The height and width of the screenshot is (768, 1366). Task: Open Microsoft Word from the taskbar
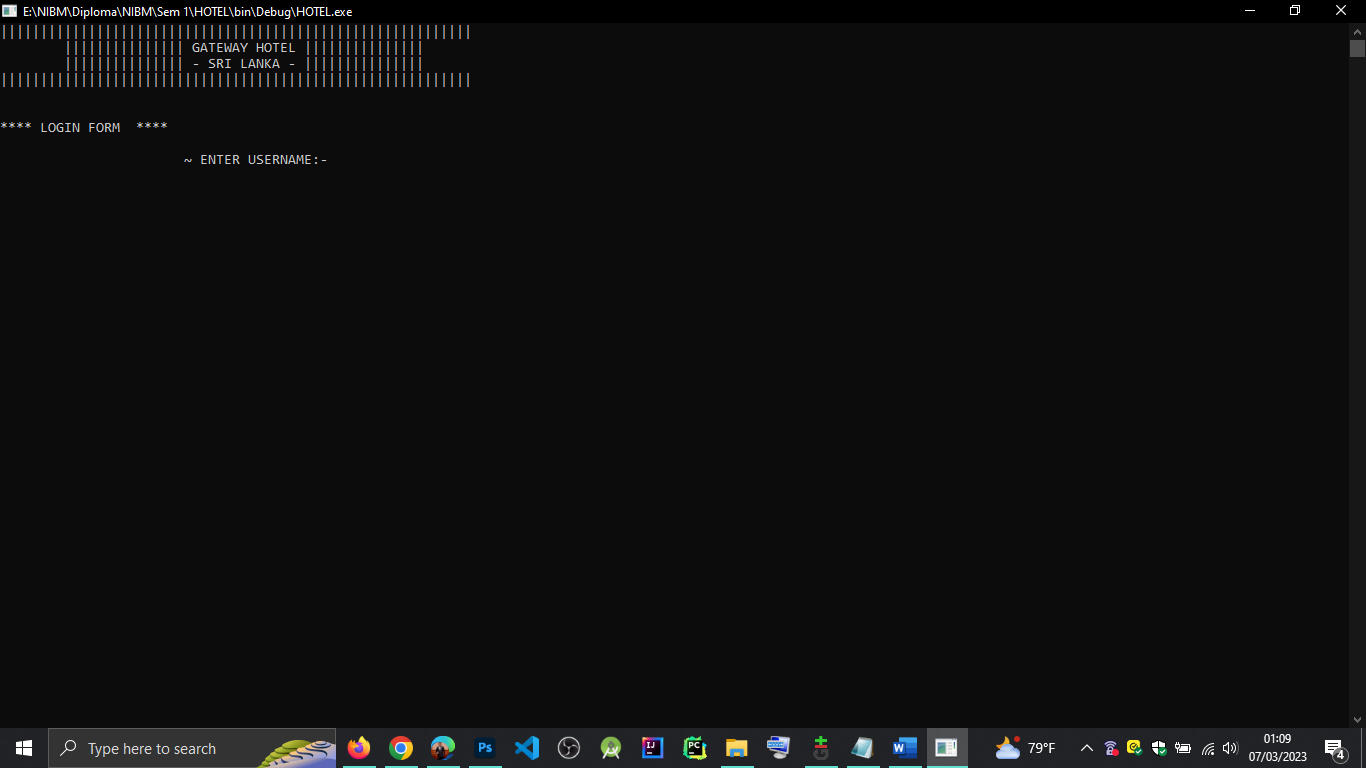[x=905, y=748]
